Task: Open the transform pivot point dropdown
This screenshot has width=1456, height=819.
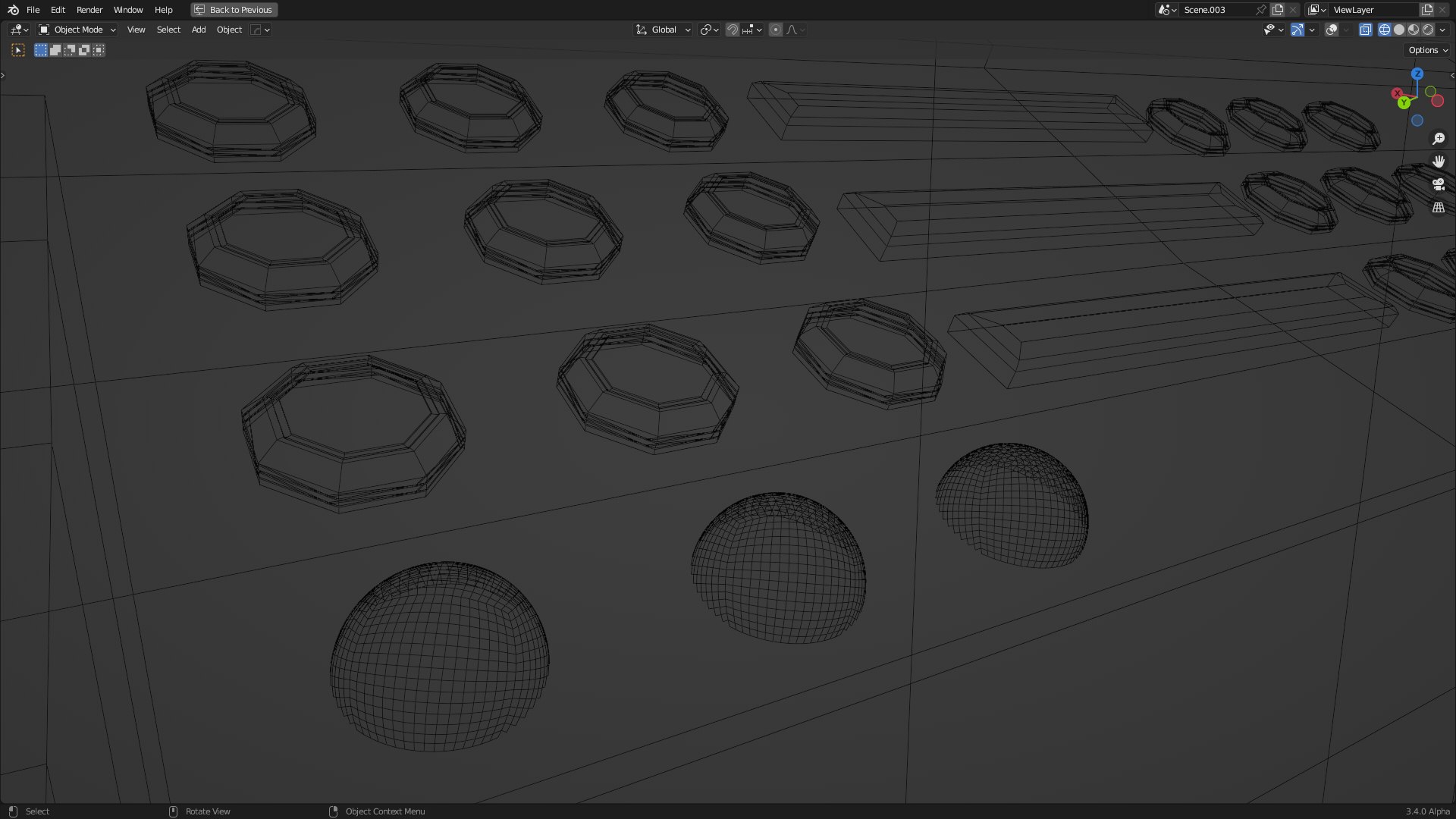Action: click(709, 30)
